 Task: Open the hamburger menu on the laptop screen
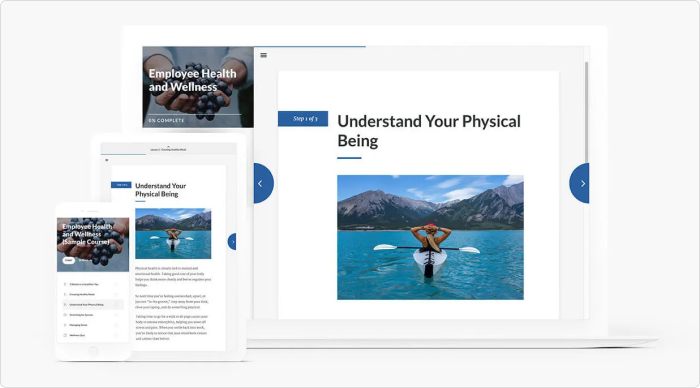coord(263,55)
